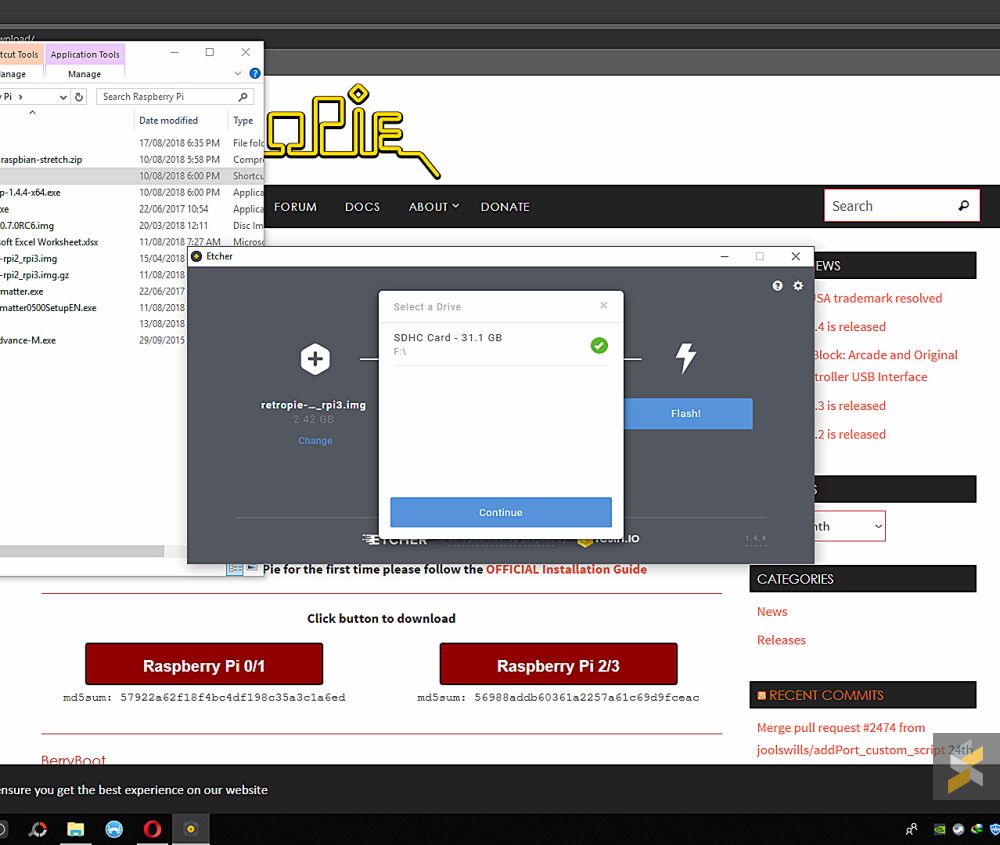Screen dimensions: 1000x845
Task: Open the Releases category link
Action: click(x=781, y=640)
